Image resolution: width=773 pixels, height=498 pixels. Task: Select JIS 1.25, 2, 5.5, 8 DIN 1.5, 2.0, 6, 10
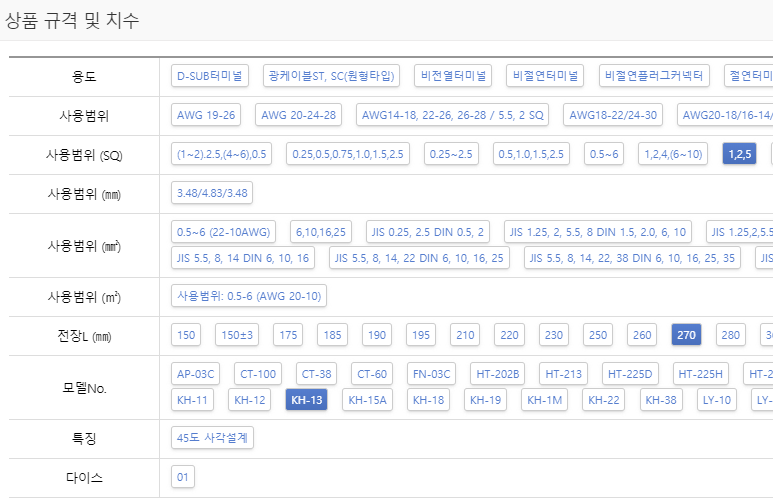pos(597,232)
